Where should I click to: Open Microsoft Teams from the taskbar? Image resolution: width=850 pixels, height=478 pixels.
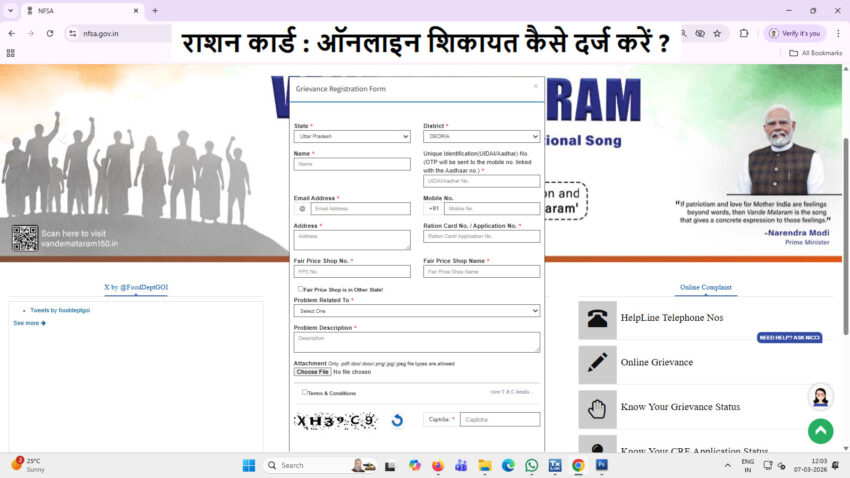pos(461,465)
